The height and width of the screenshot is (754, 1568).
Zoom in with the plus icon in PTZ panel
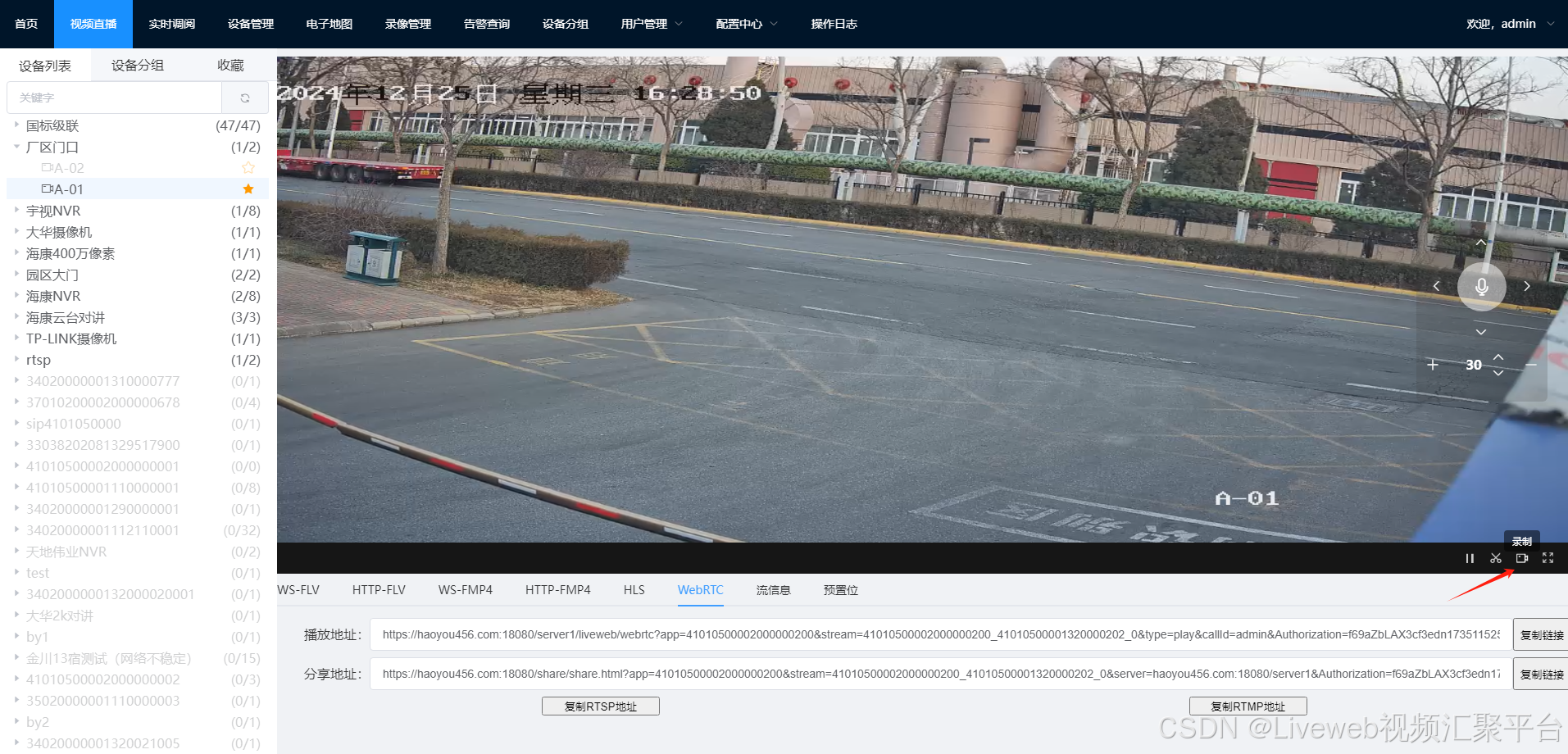point(1432,364)
